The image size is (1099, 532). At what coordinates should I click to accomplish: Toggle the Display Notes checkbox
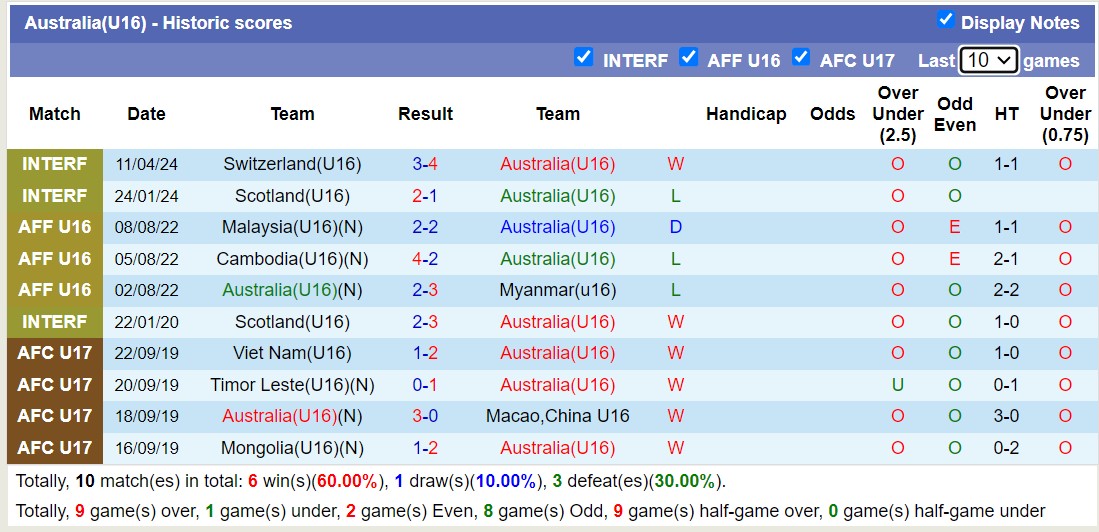[x=945, y=20]
